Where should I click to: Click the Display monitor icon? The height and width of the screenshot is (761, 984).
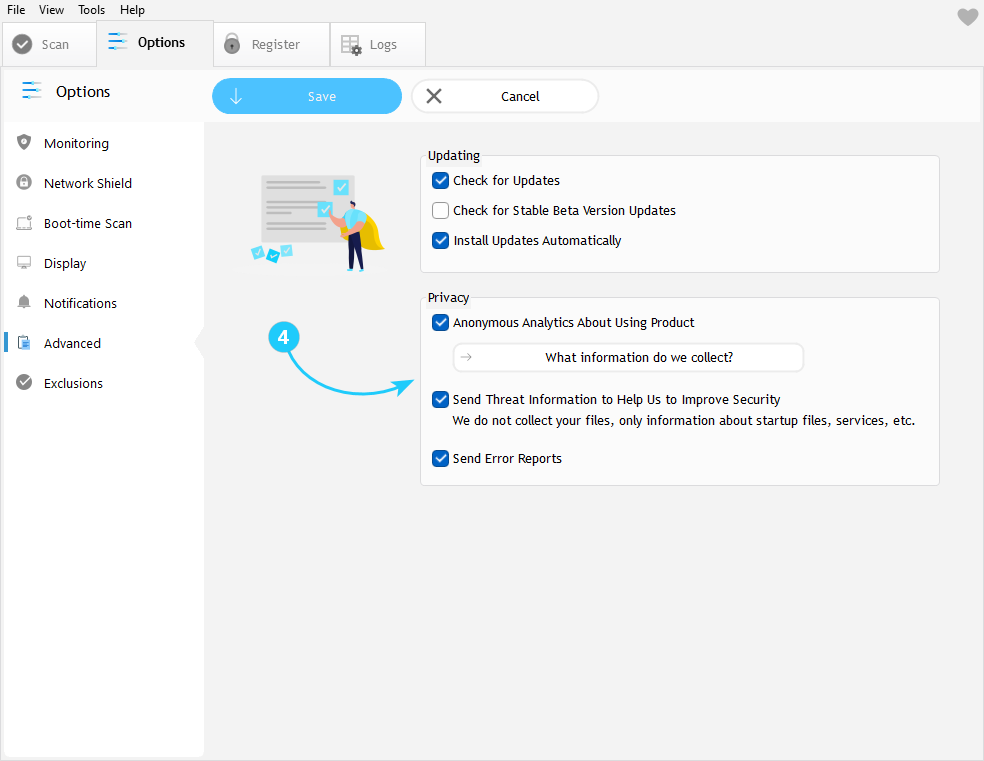pyautogui.click(x=24, y=263)
